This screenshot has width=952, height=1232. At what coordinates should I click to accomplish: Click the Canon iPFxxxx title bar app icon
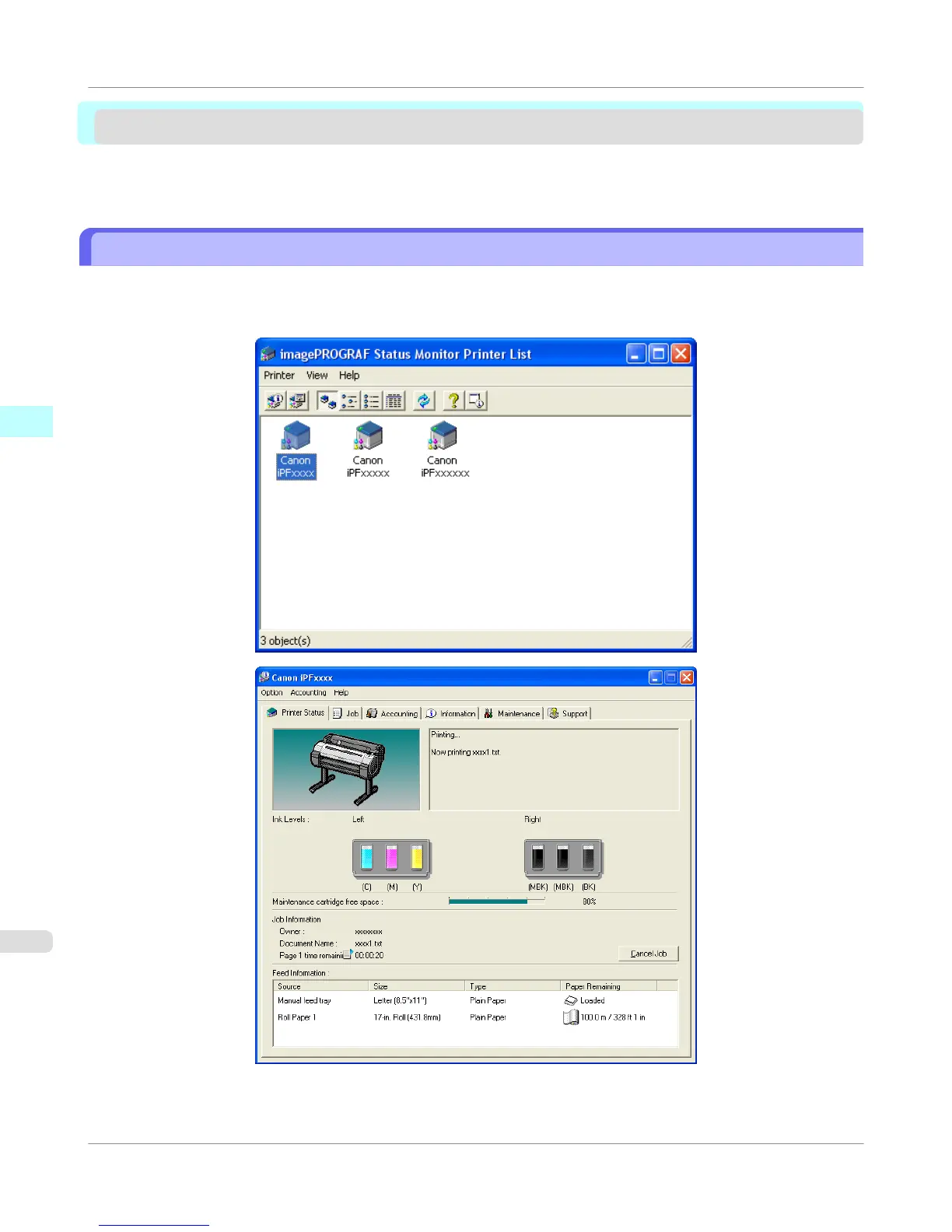[264, 677]
